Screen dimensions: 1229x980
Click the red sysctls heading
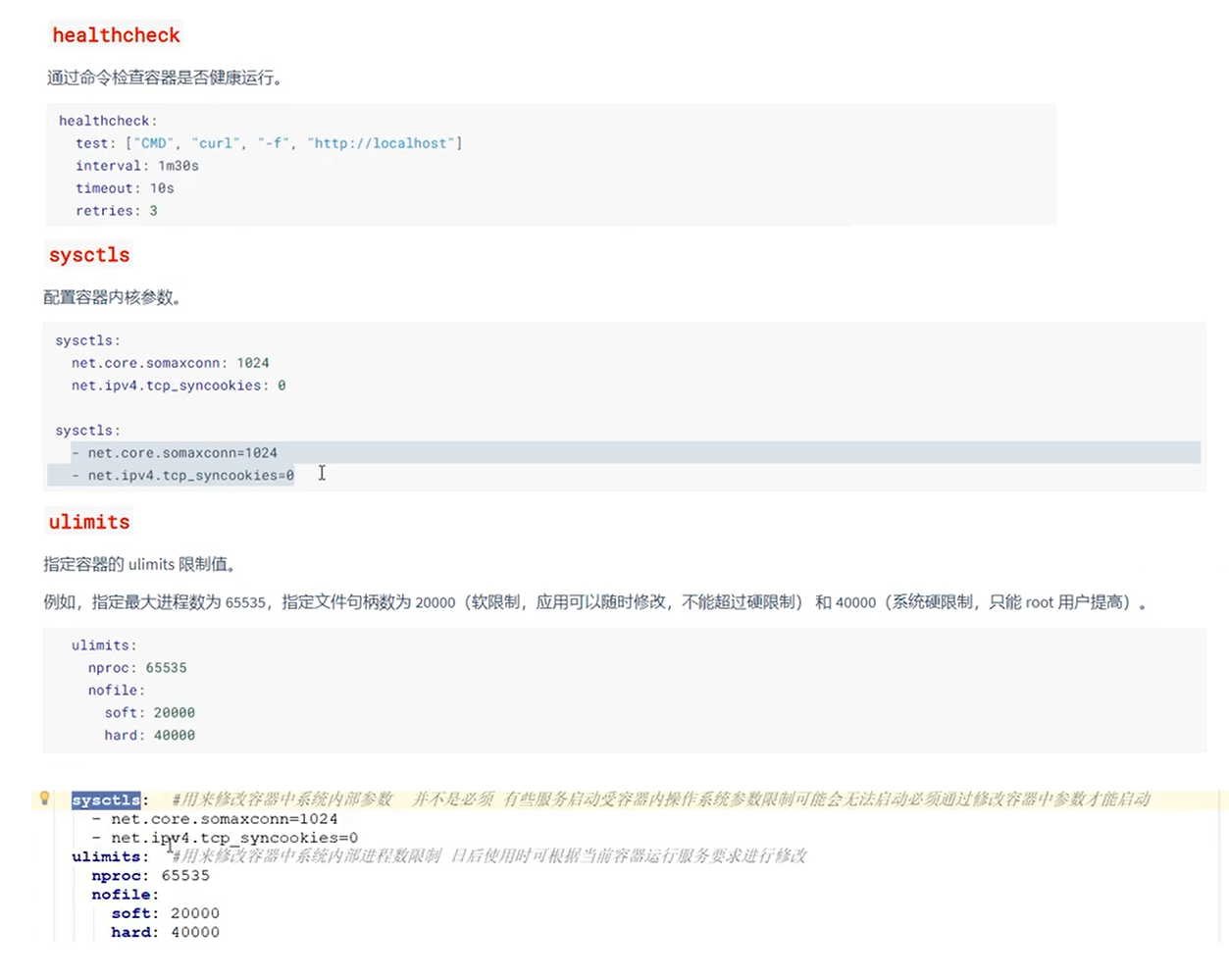89,255
